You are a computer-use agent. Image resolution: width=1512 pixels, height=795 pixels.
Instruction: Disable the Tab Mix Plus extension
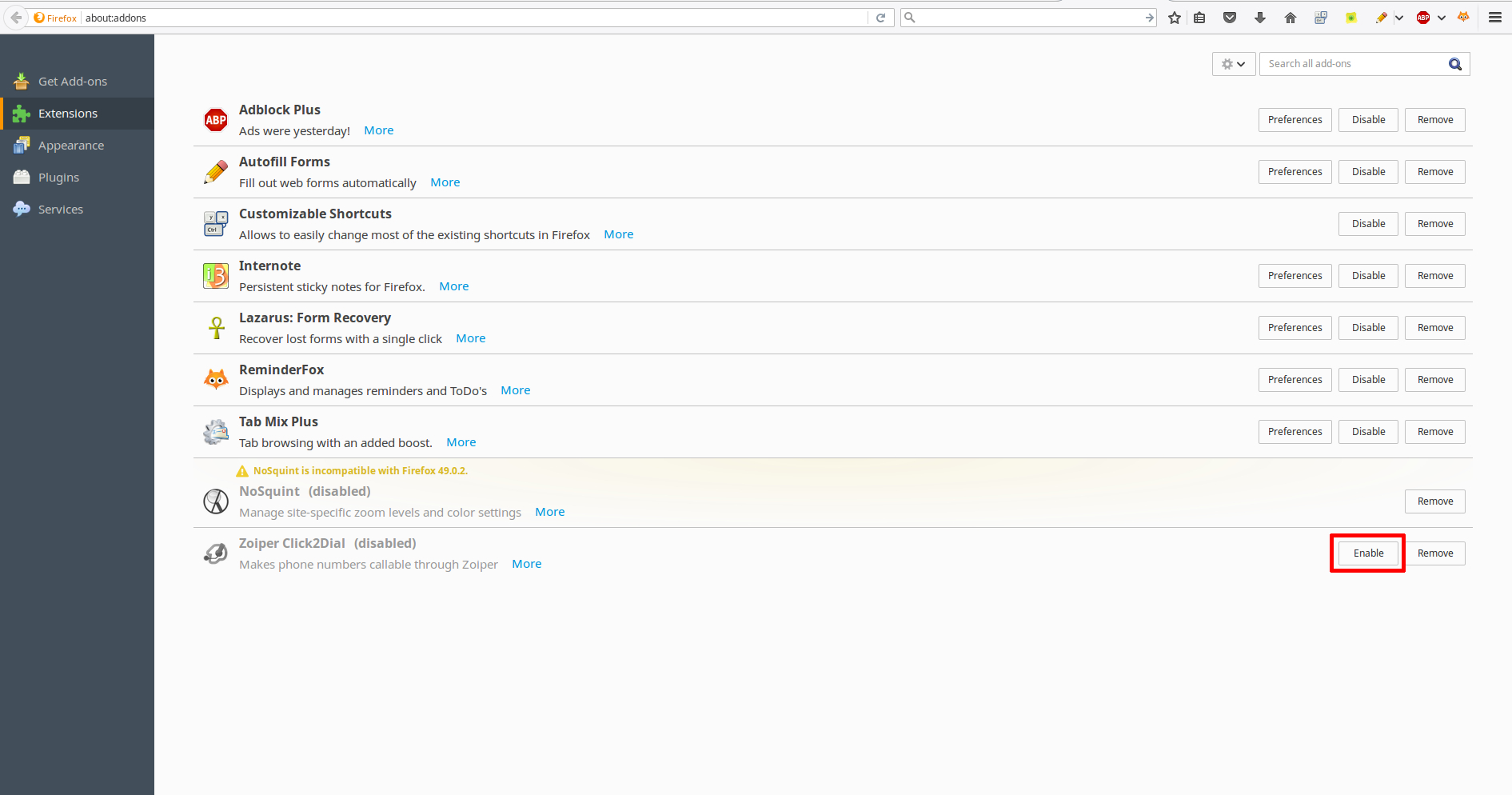(1368, 432)
